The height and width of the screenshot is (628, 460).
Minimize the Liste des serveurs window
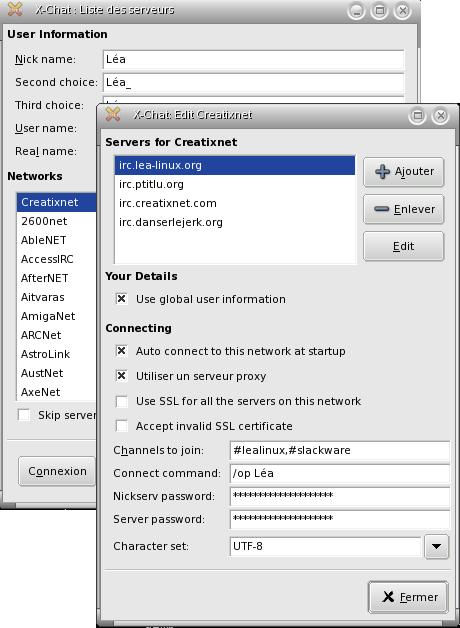pyautogui.click(x=356, y=10)
